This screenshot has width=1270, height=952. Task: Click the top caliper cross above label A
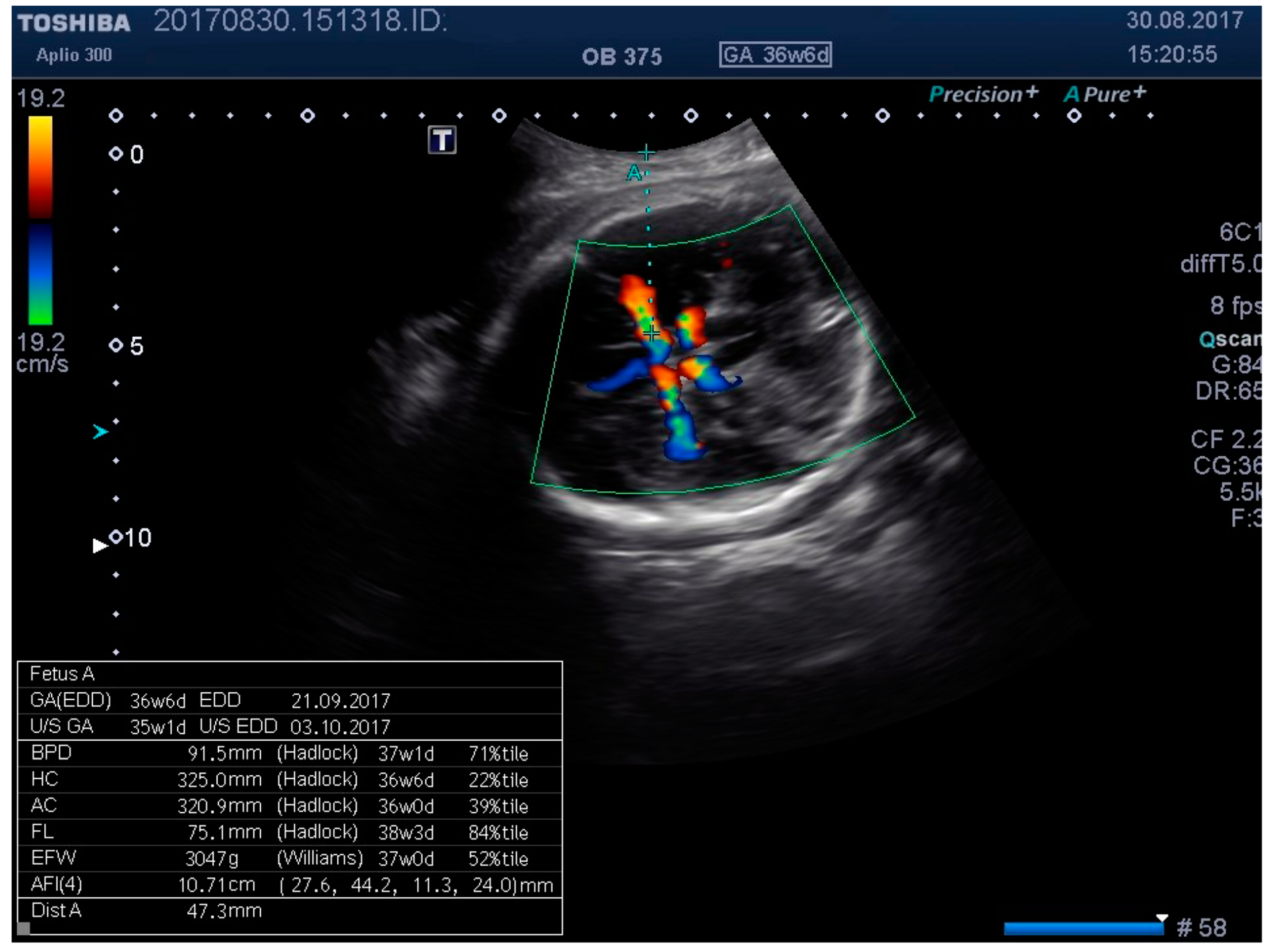coord(647,153)
